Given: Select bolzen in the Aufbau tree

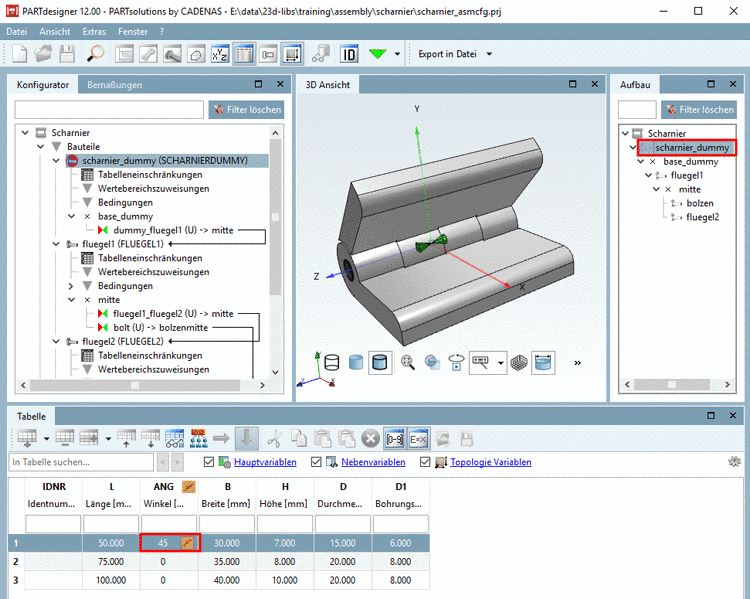Looking at the screenshot, I should [700, 203].
